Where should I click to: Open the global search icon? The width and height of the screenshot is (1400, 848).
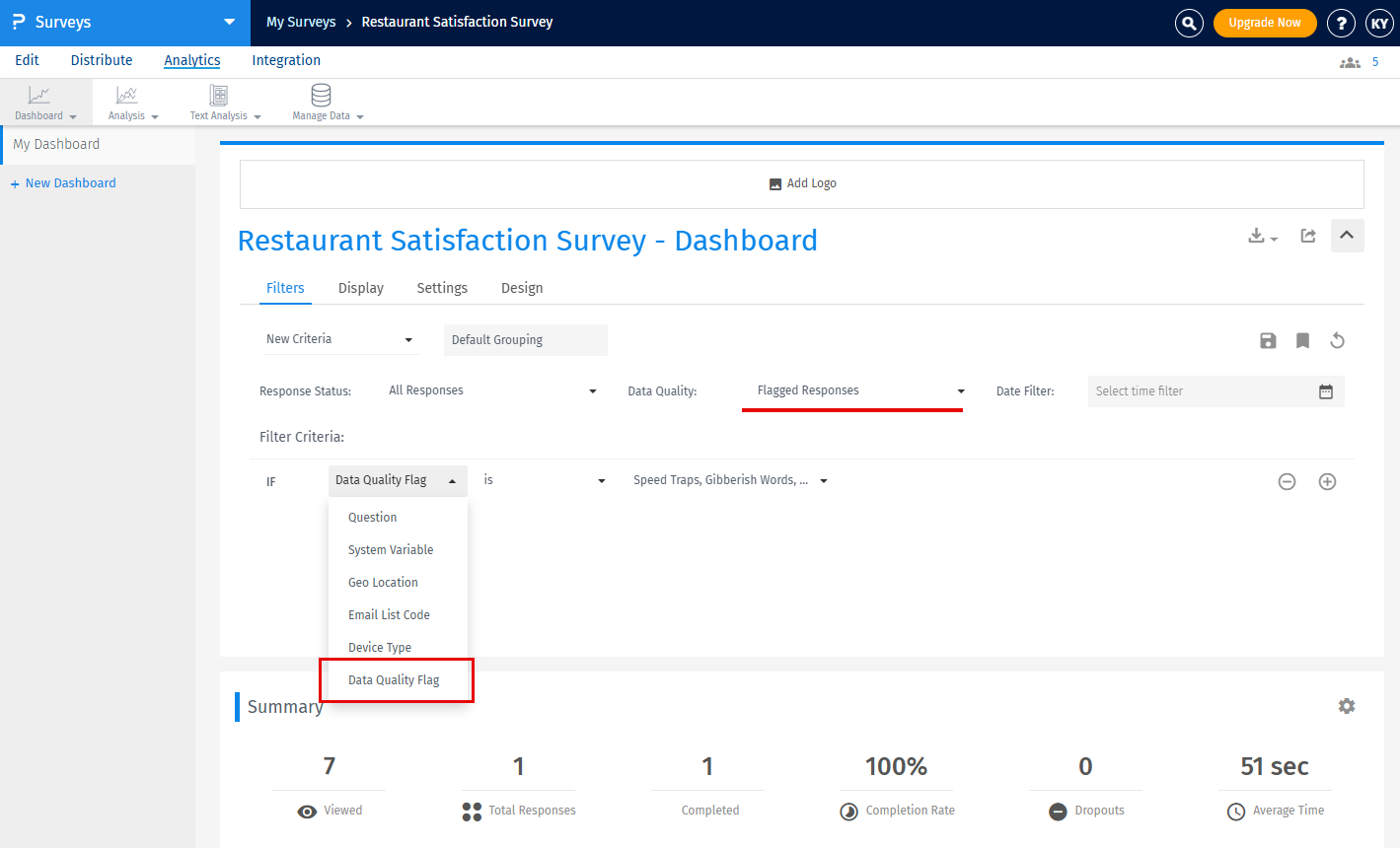1189,23
